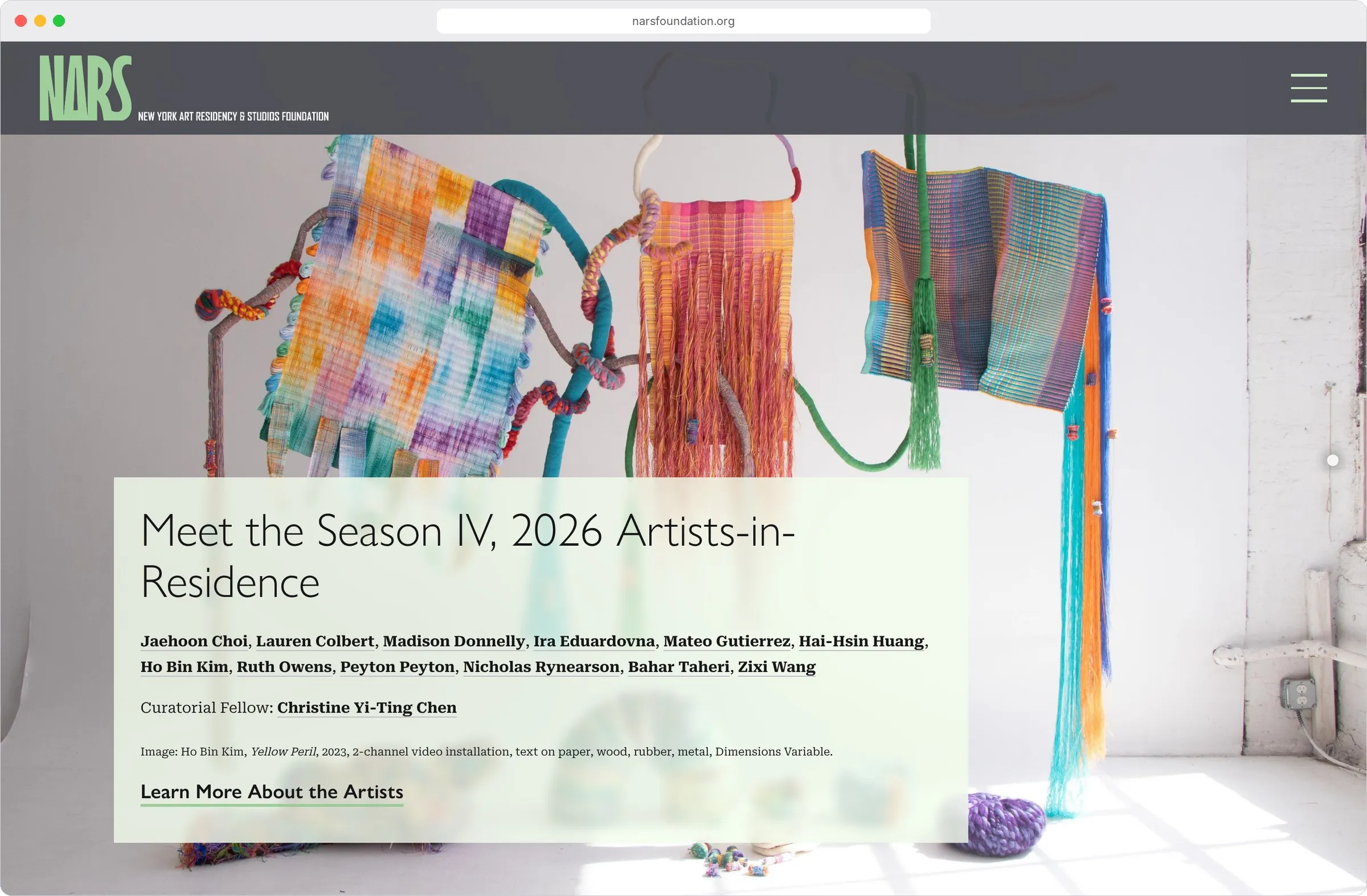Open Peyton Peyton artist link

[398, 667]
